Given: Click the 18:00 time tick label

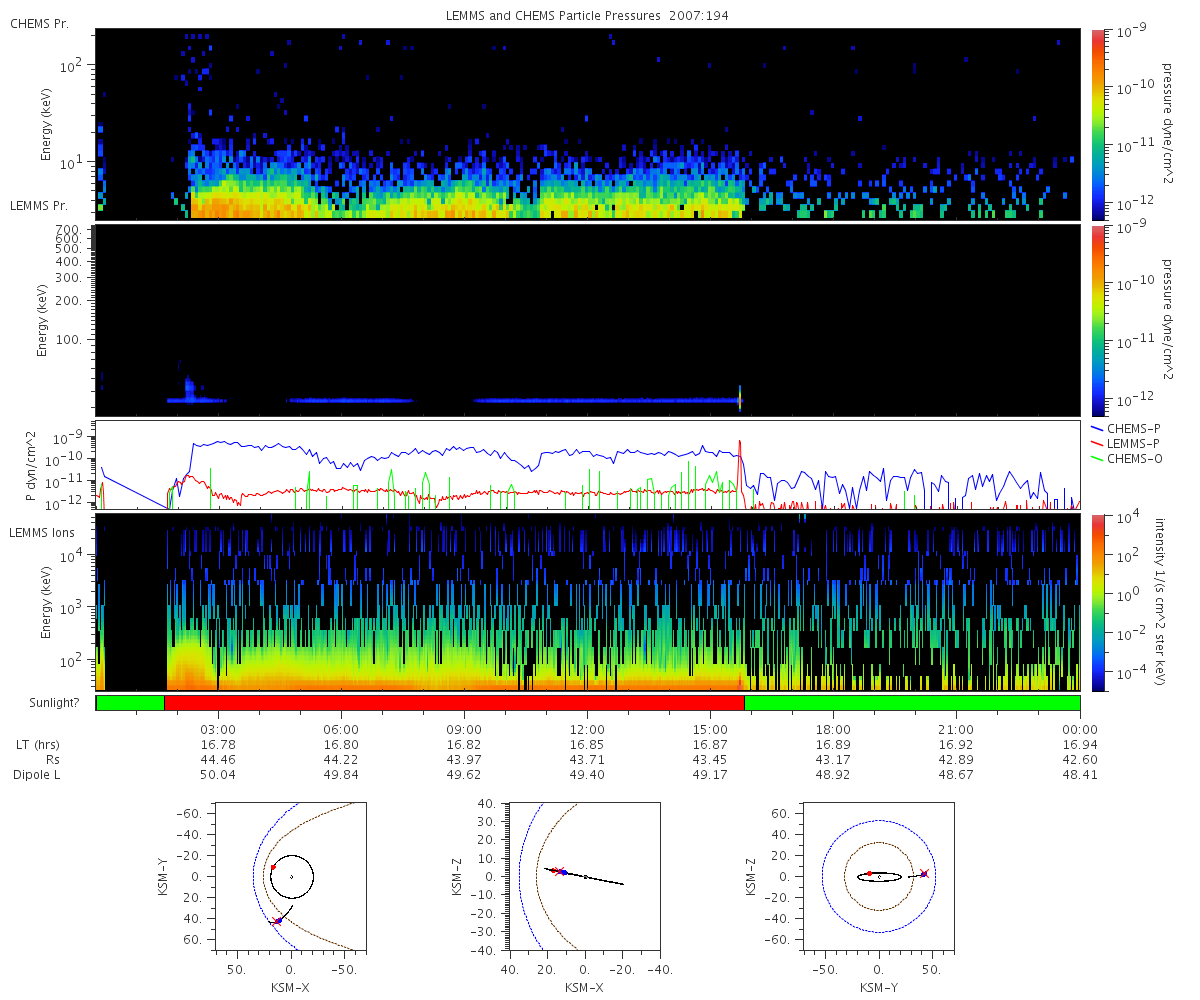Looking at the screenshot, I should (833, 729).
